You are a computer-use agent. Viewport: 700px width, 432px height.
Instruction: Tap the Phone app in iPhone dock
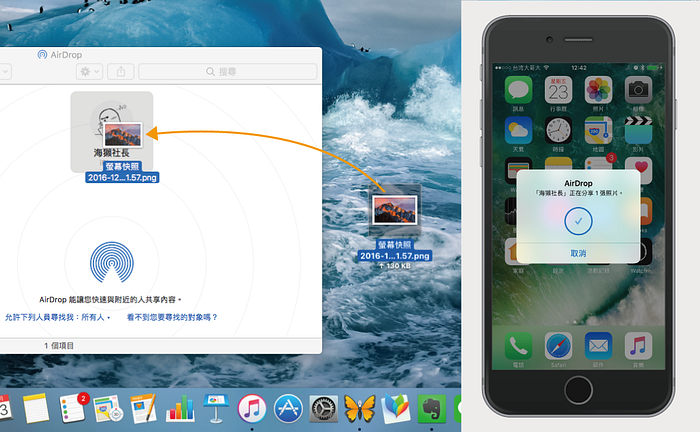(x=518, y=346)
